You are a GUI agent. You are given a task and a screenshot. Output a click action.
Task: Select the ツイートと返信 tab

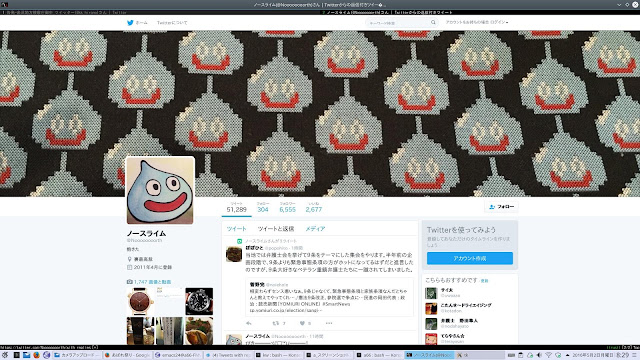276,229
